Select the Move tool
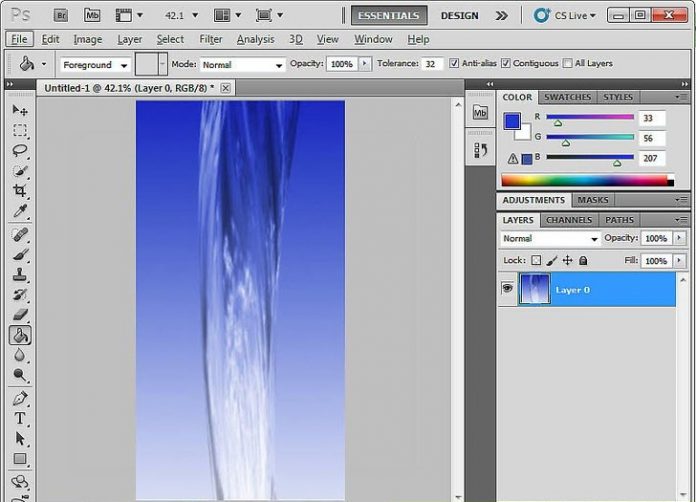 19,110
